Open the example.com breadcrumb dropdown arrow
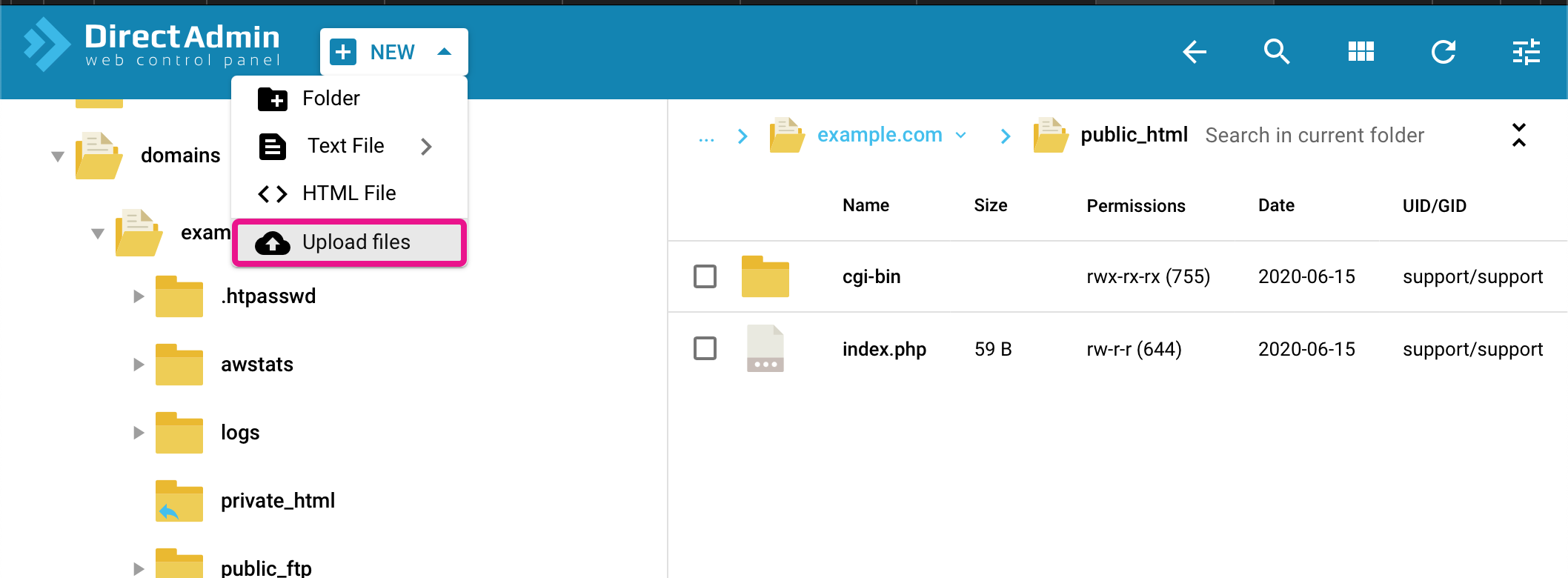Screen dimensions: 1568x578 [961, 136]
